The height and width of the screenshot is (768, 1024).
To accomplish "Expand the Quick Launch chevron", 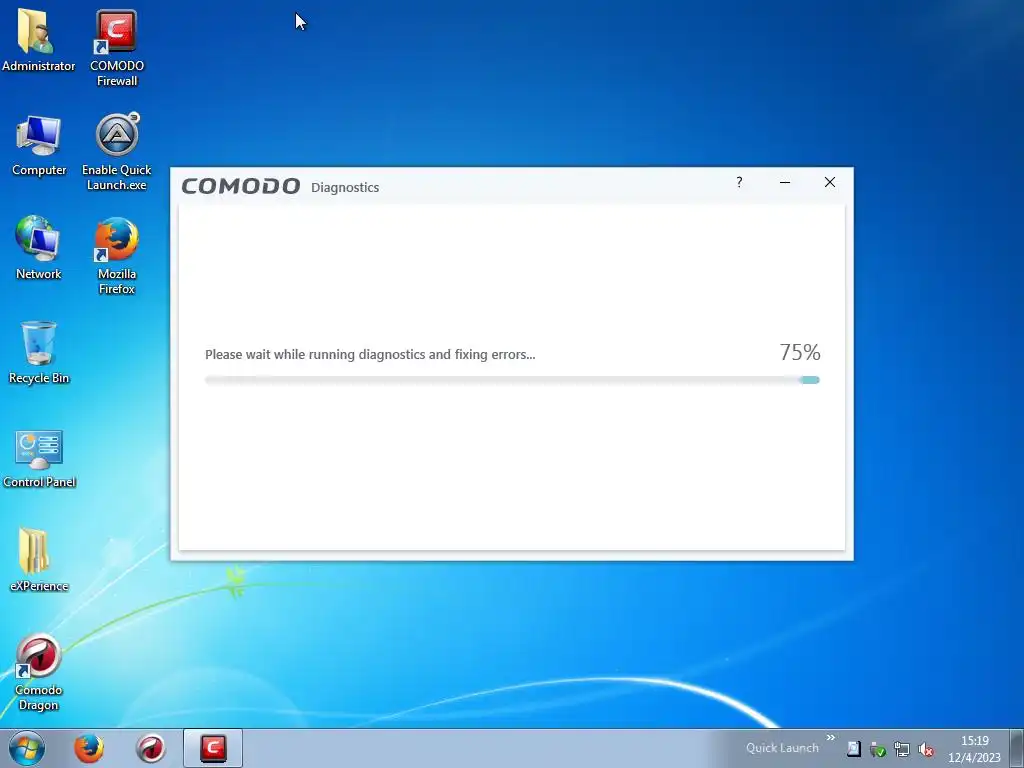I will pos(831,738).
